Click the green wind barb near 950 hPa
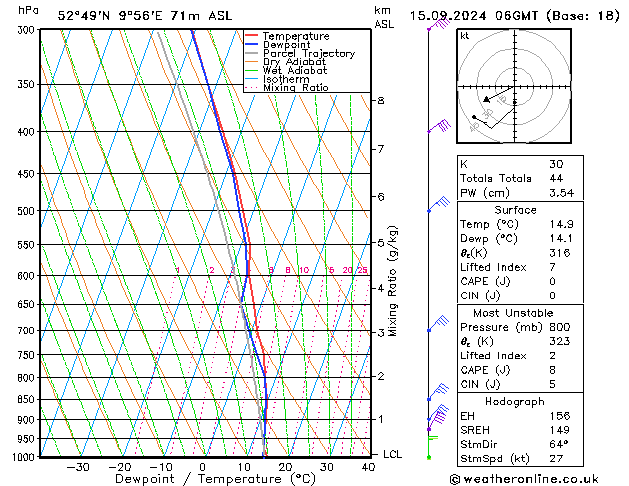Viewport: 629px width, 486px height. coord(432,447)
